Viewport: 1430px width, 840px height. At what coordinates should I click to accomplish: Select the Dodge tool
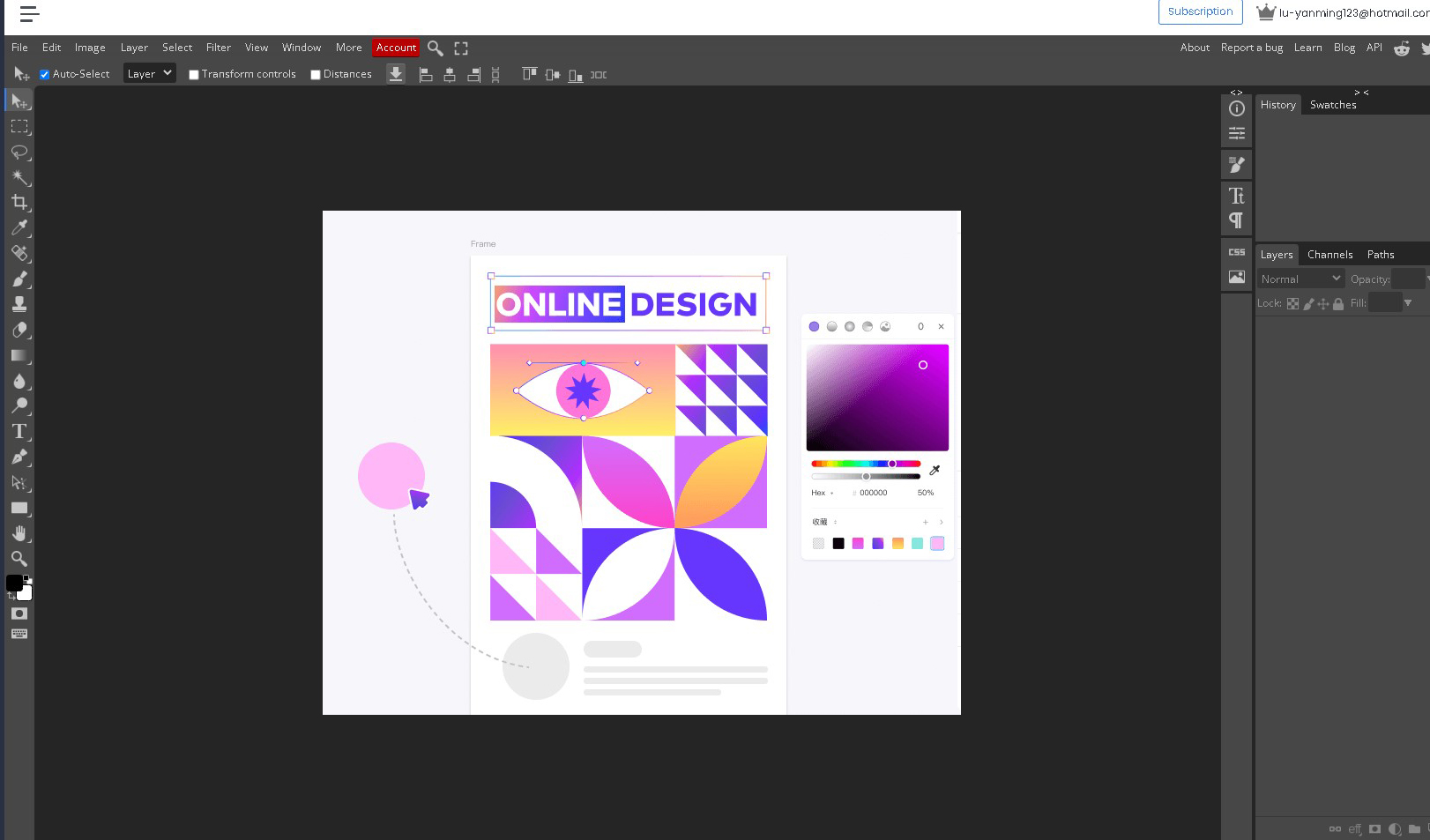pyautogui.click(x=19, y=405)
